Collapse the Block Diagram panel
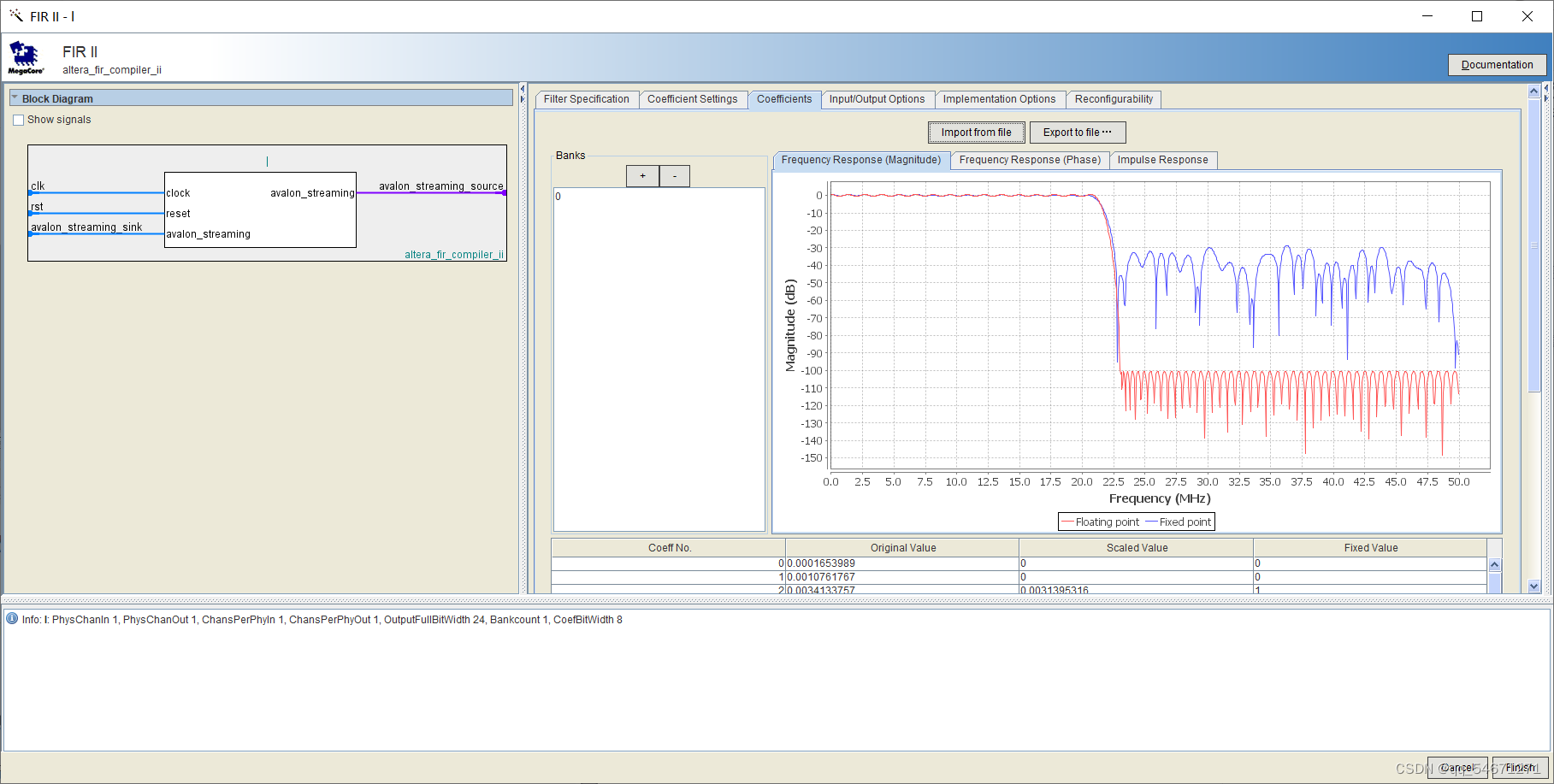Image resolution: width=1554 pixels, height=784 pixels. tap(15, 98)
